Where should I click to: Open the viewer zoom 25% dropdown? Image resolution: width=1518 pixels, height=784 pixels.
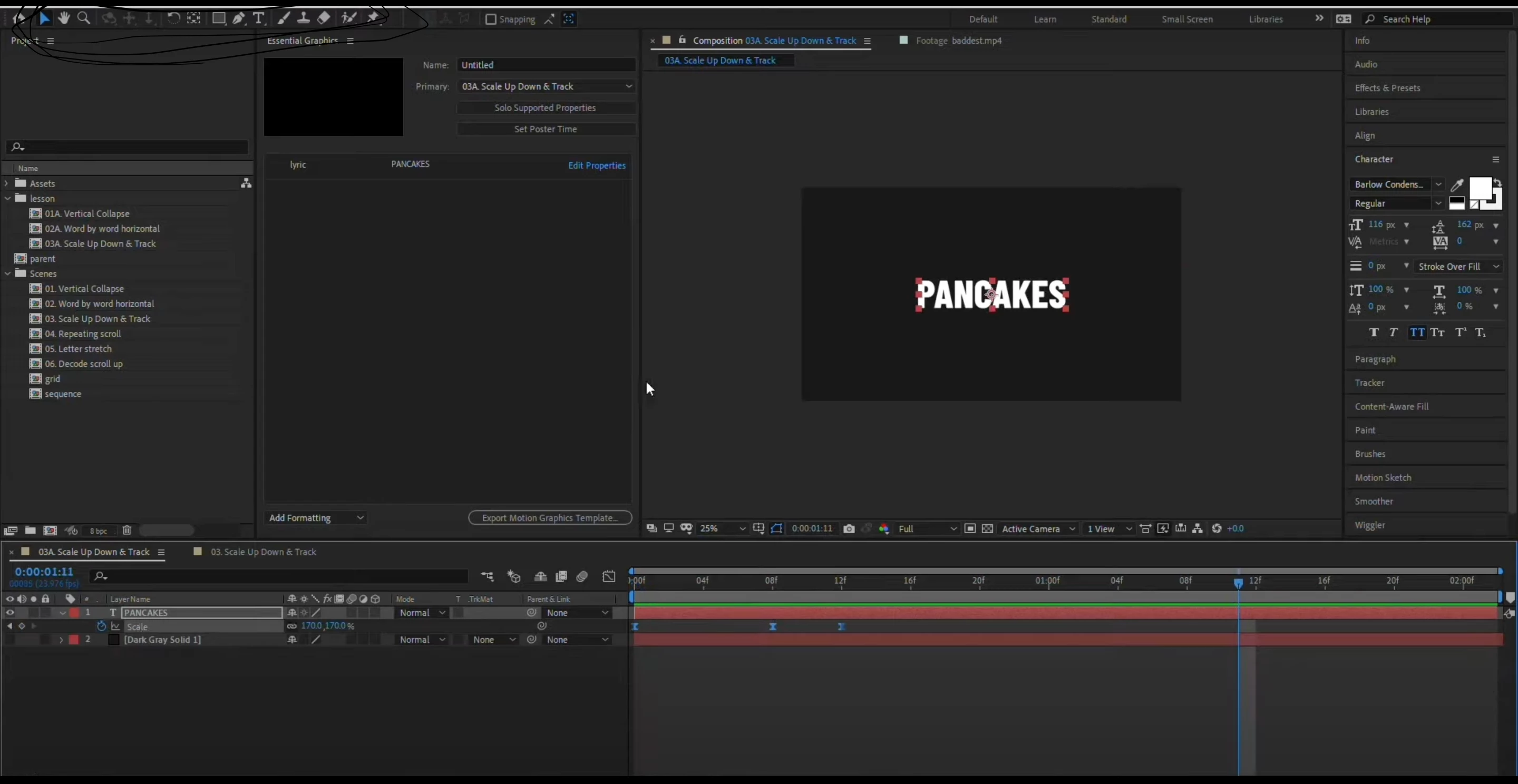(x=721, y=528)
